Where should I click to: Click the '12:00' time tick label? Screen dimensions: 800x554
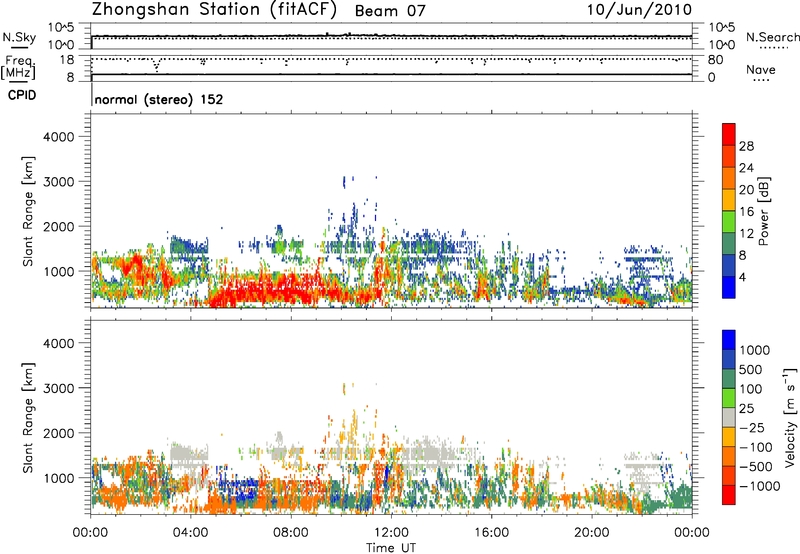pos(391,533)
